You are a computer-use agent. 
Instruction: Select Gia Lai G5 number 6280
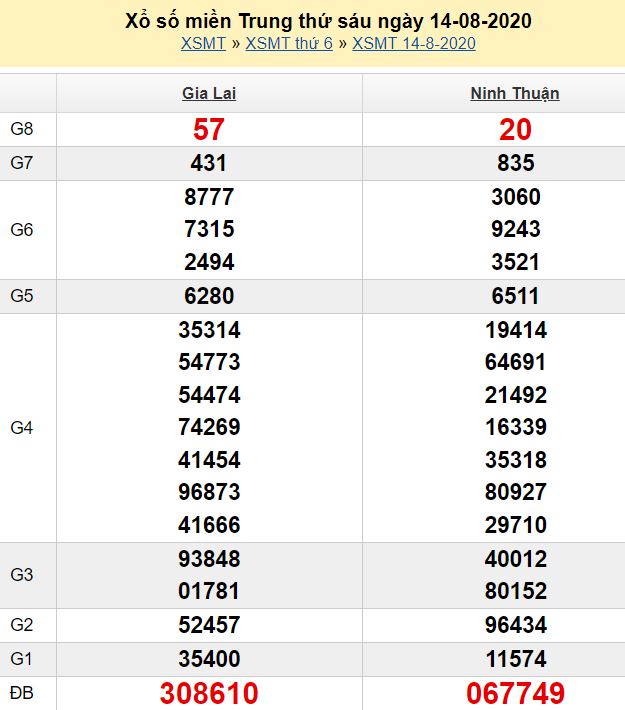tap(209, 296)
